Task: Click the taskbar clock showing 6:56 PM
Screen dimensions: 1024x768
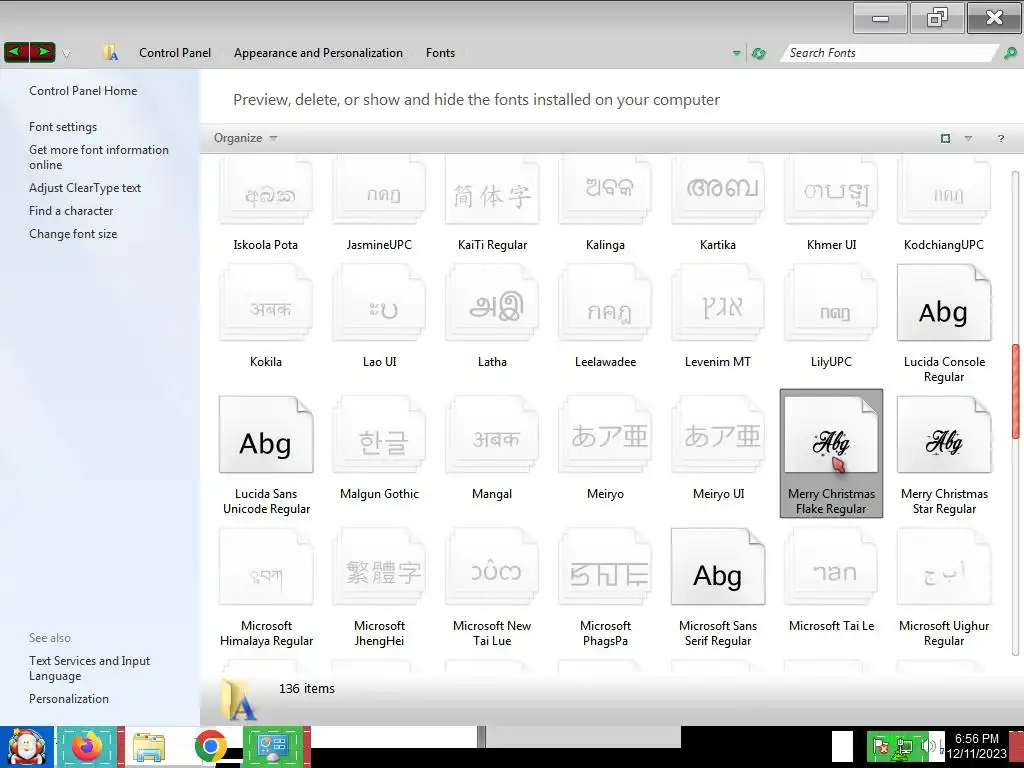Action: pos(977,746)
